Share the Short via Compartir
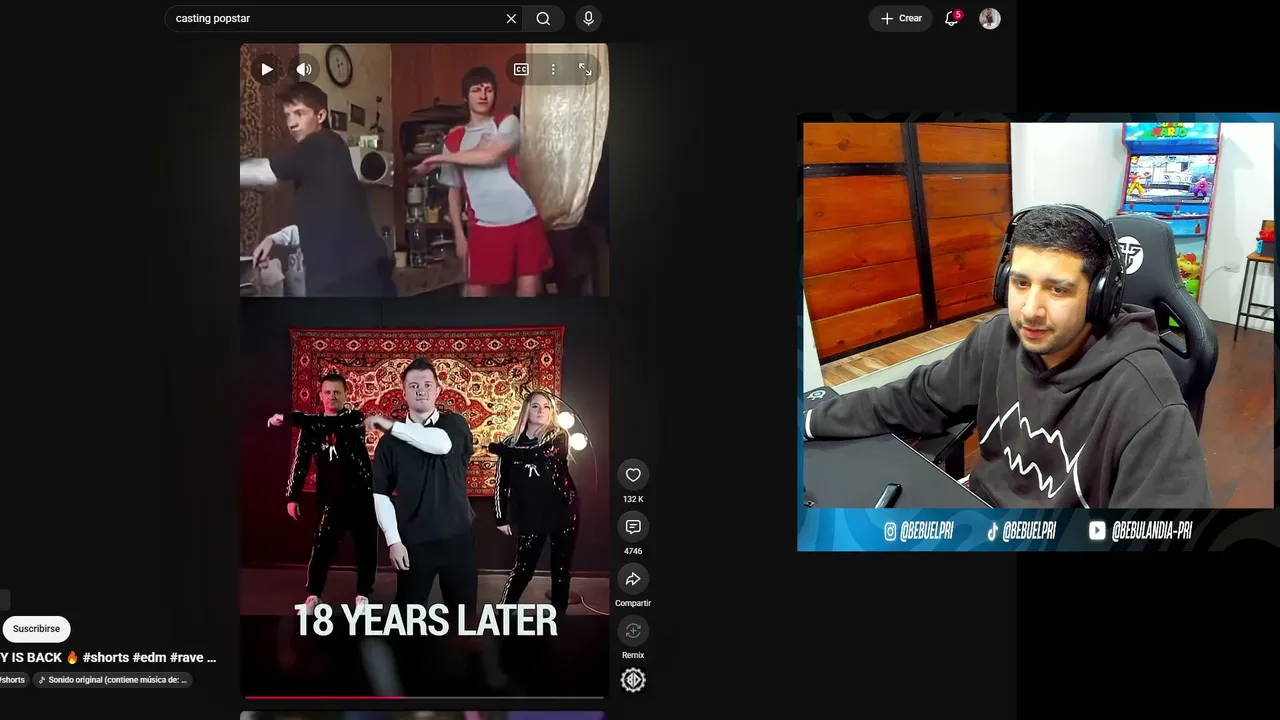Image resolution: width=1280 pixels, height=720 pixels. point(633,579)
